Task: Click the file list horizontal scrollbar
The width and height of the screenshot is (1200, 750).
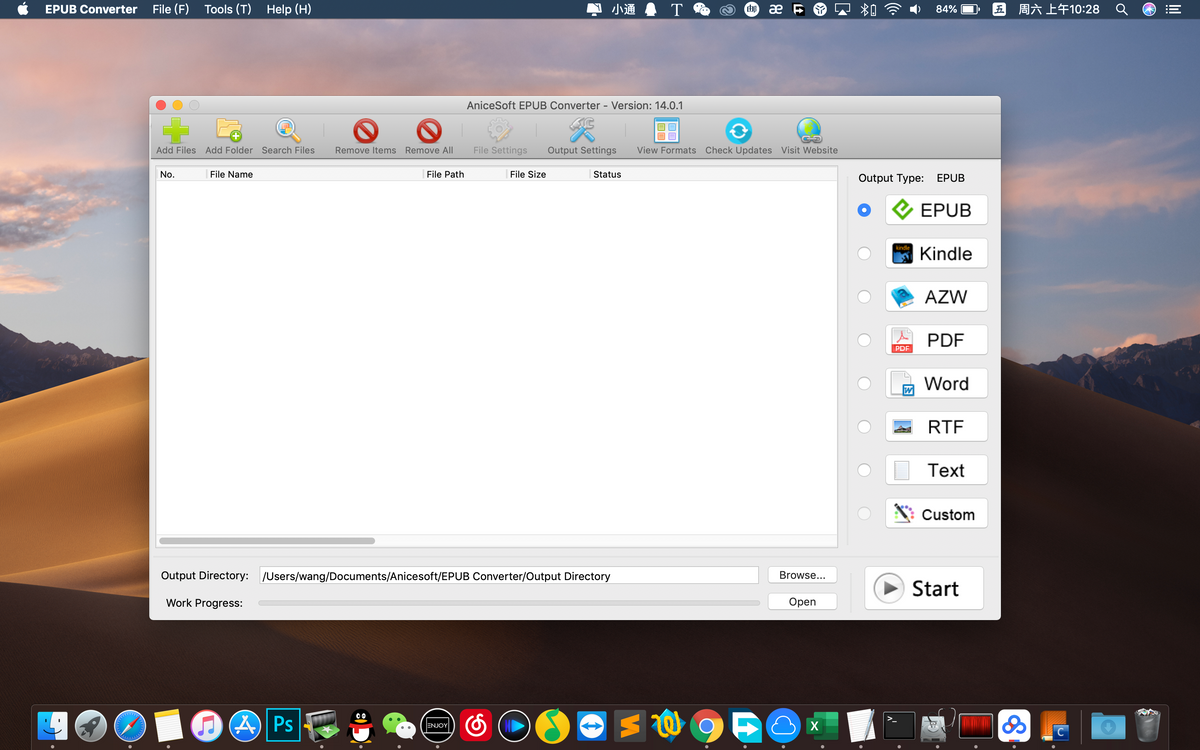Action: pos(267,541)
